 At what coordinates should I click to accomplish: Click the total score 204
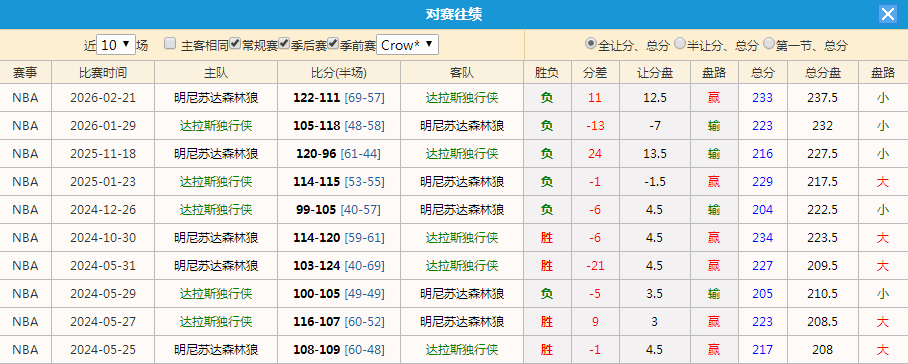click(x=763, y=209)
